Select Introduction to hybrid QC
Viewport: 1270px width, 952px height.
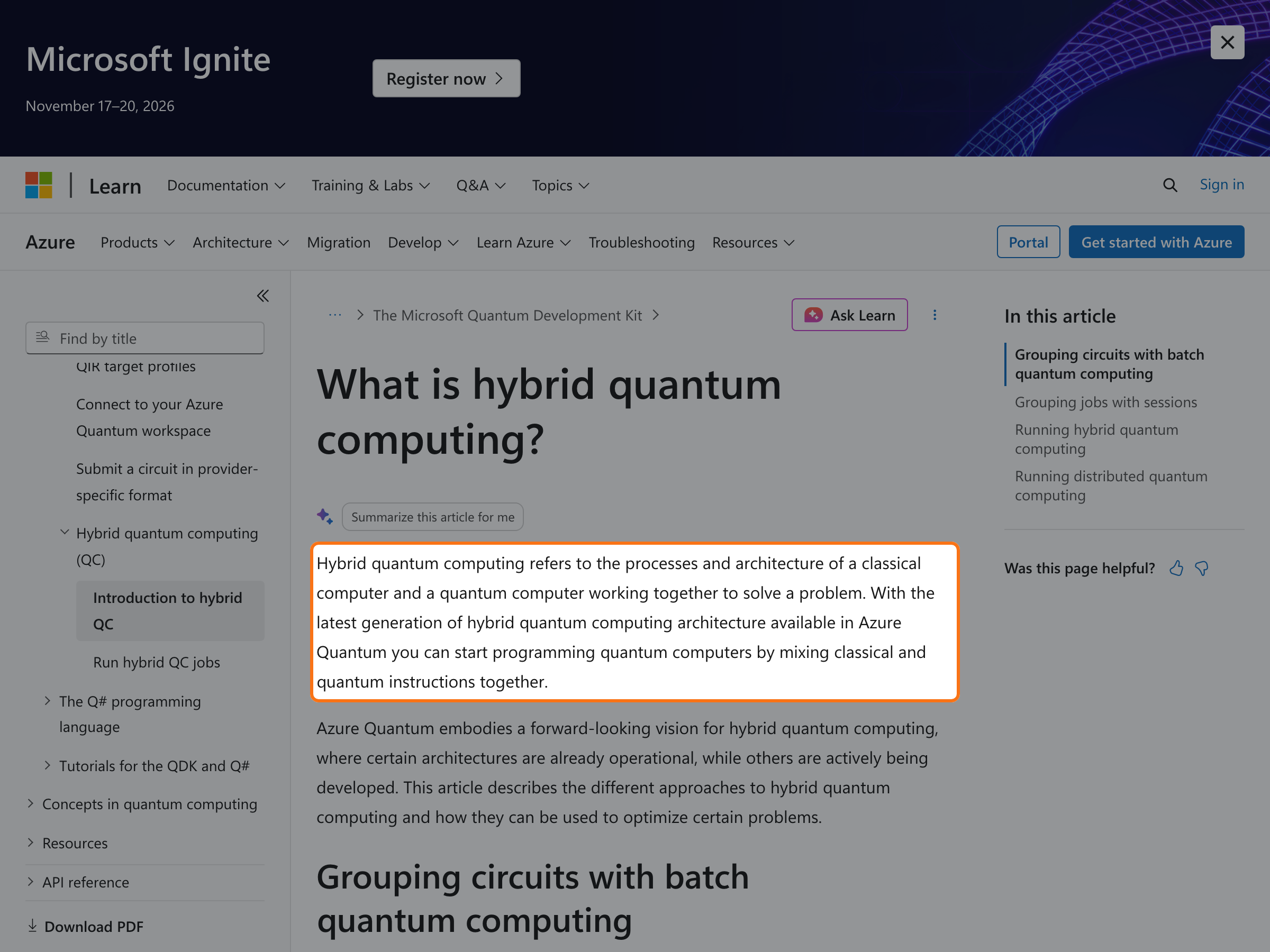(x=170, y=610)
